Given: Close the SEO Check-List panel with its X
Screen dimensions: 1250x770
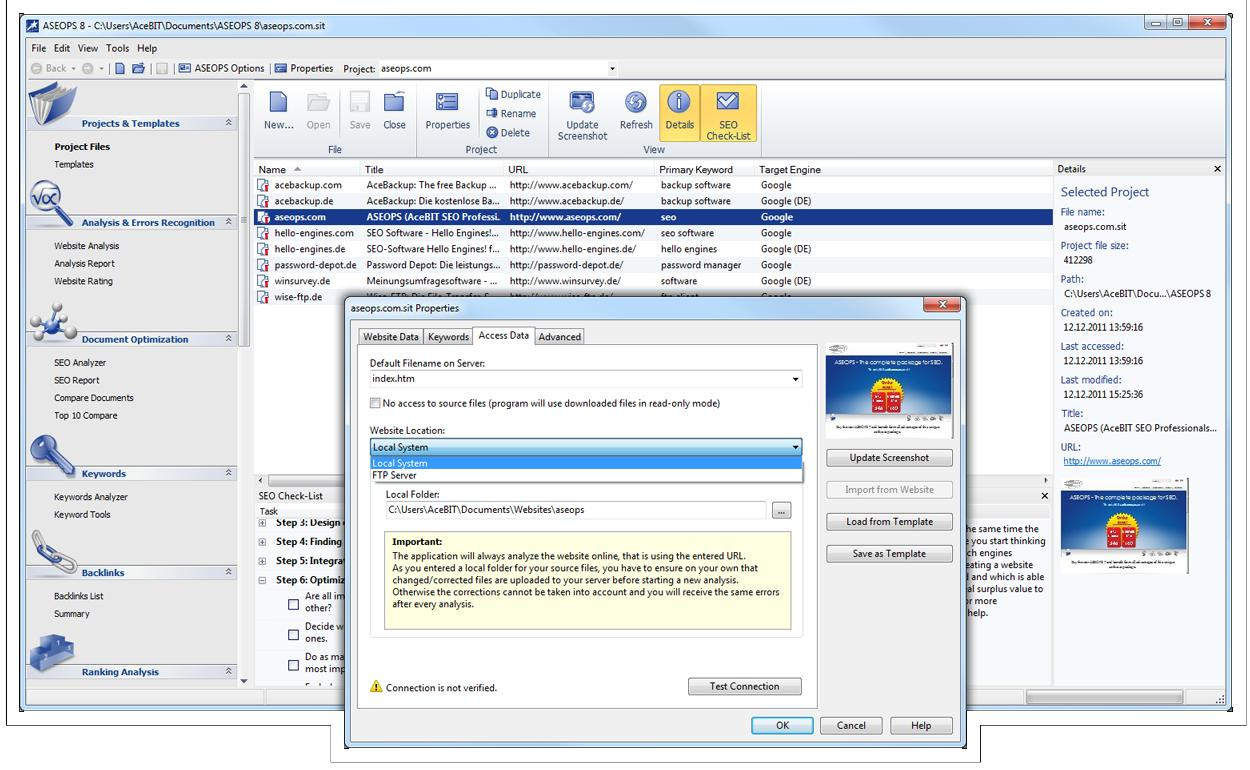Looking at the screenshot, I should pos(1045,495).
